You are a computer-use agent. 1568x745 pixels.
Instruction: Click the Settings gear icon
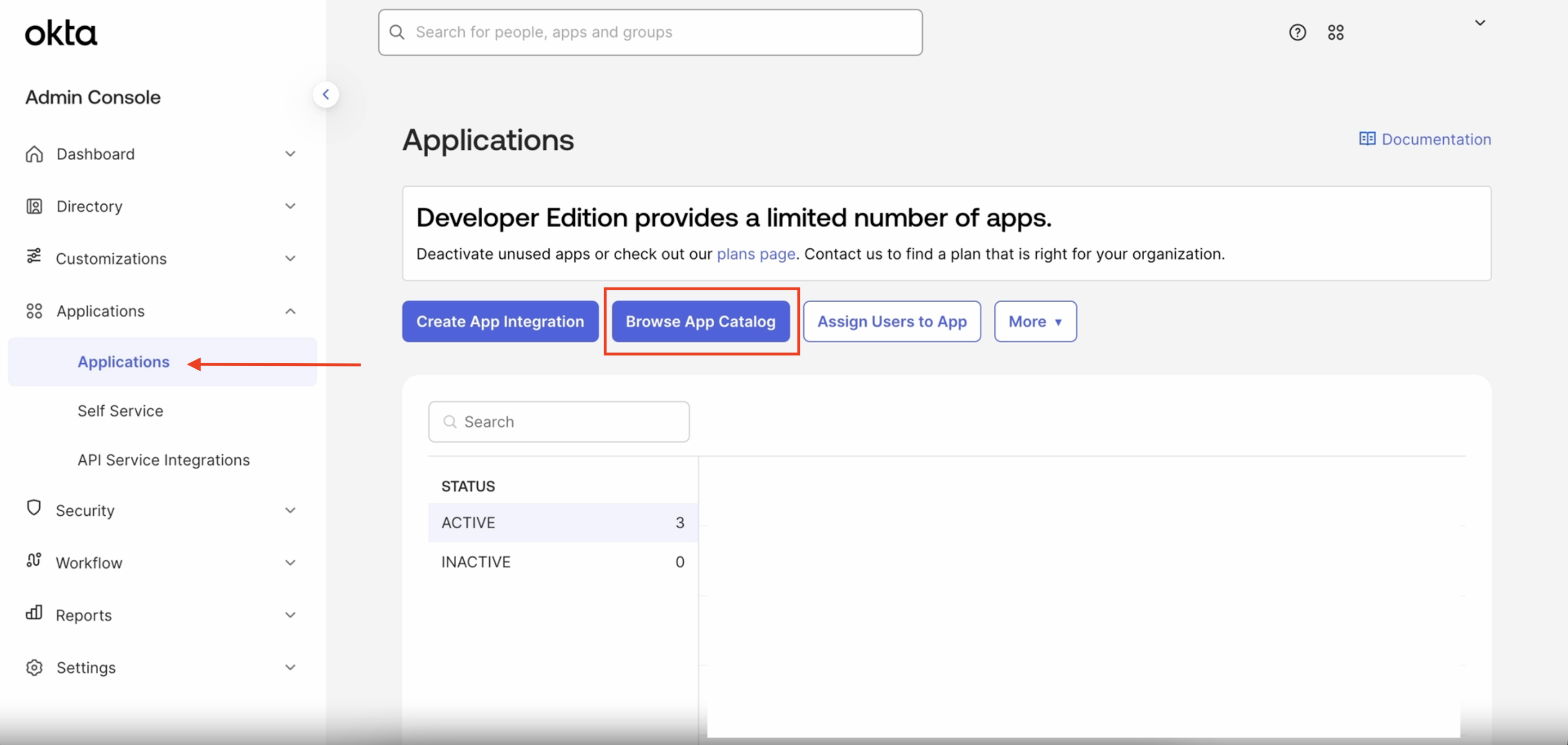click(34, 668)
